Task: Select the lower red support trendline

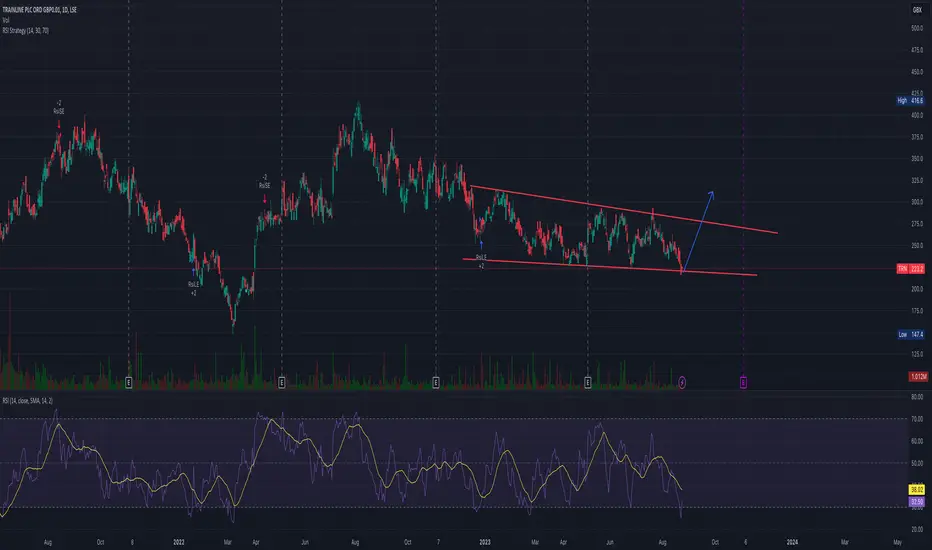Action: pos(609,267)
